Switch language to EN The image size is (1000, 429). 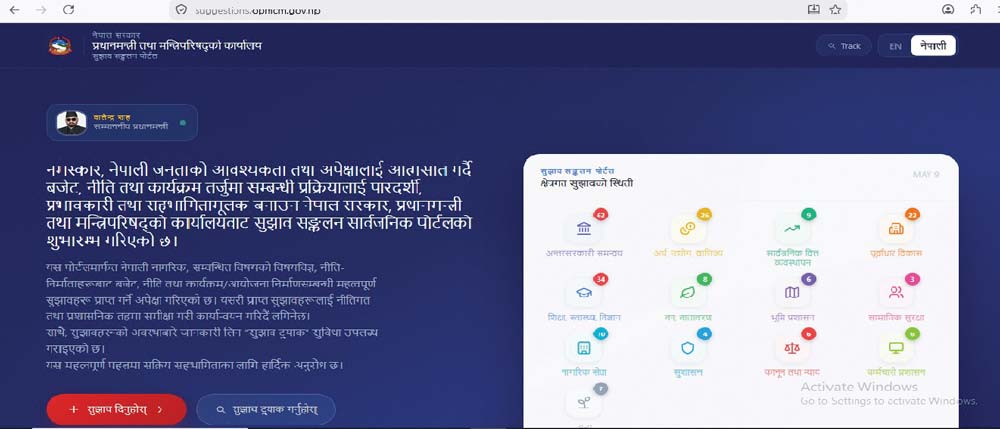pyautogui.click(x=895, y=46)
